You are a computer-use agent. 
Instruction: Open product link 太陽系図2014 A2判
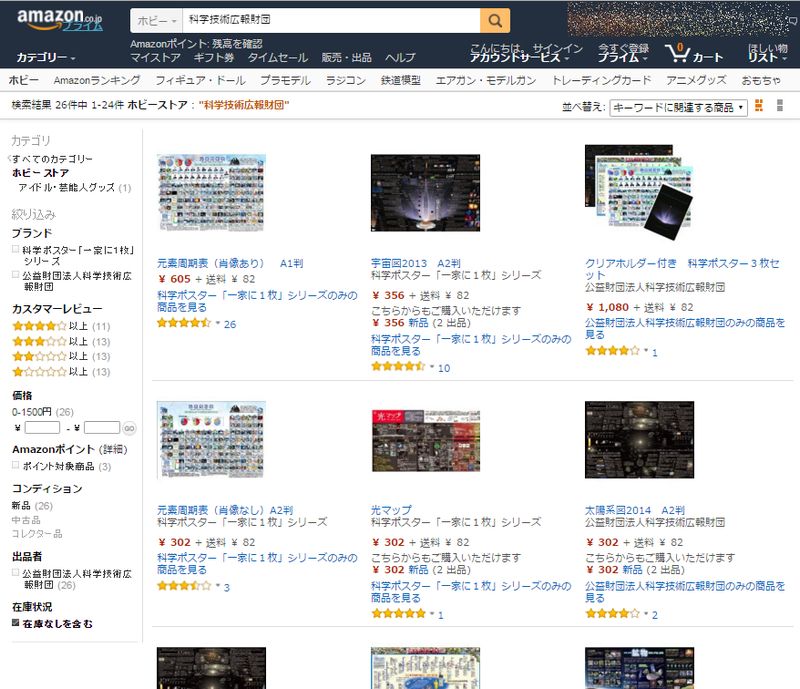[635, 510]
